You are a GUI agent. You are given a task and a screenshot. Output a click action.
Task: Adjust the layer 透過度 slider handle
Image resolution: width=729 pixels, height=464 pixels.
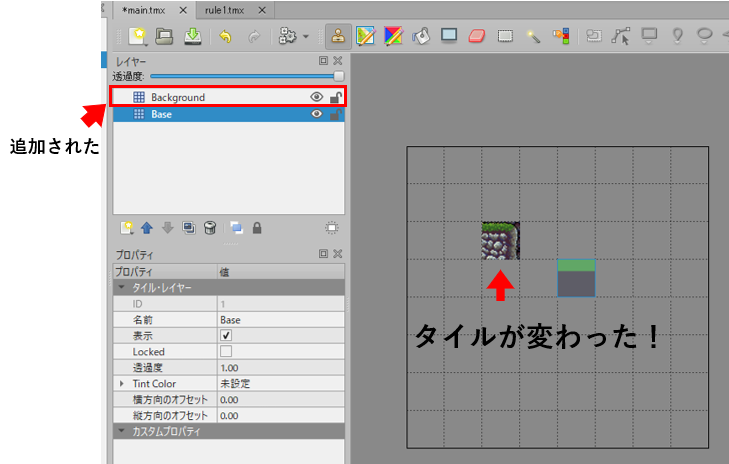(339, 76)
